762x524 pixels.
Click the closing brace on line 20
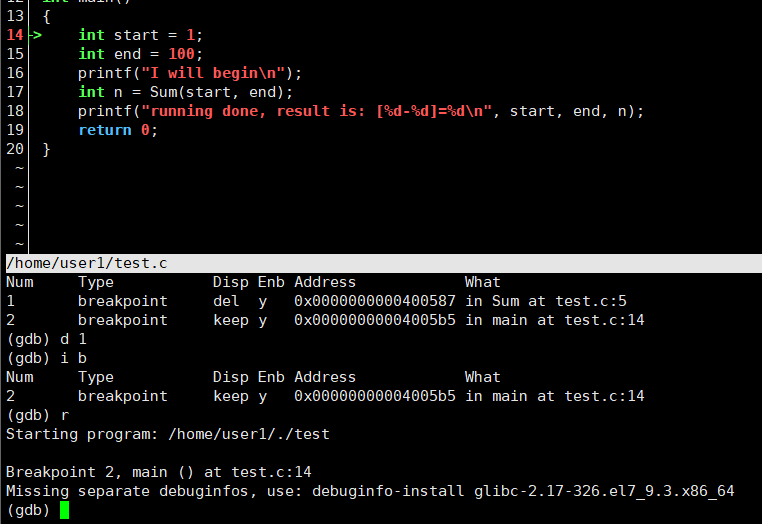[46, 149]
